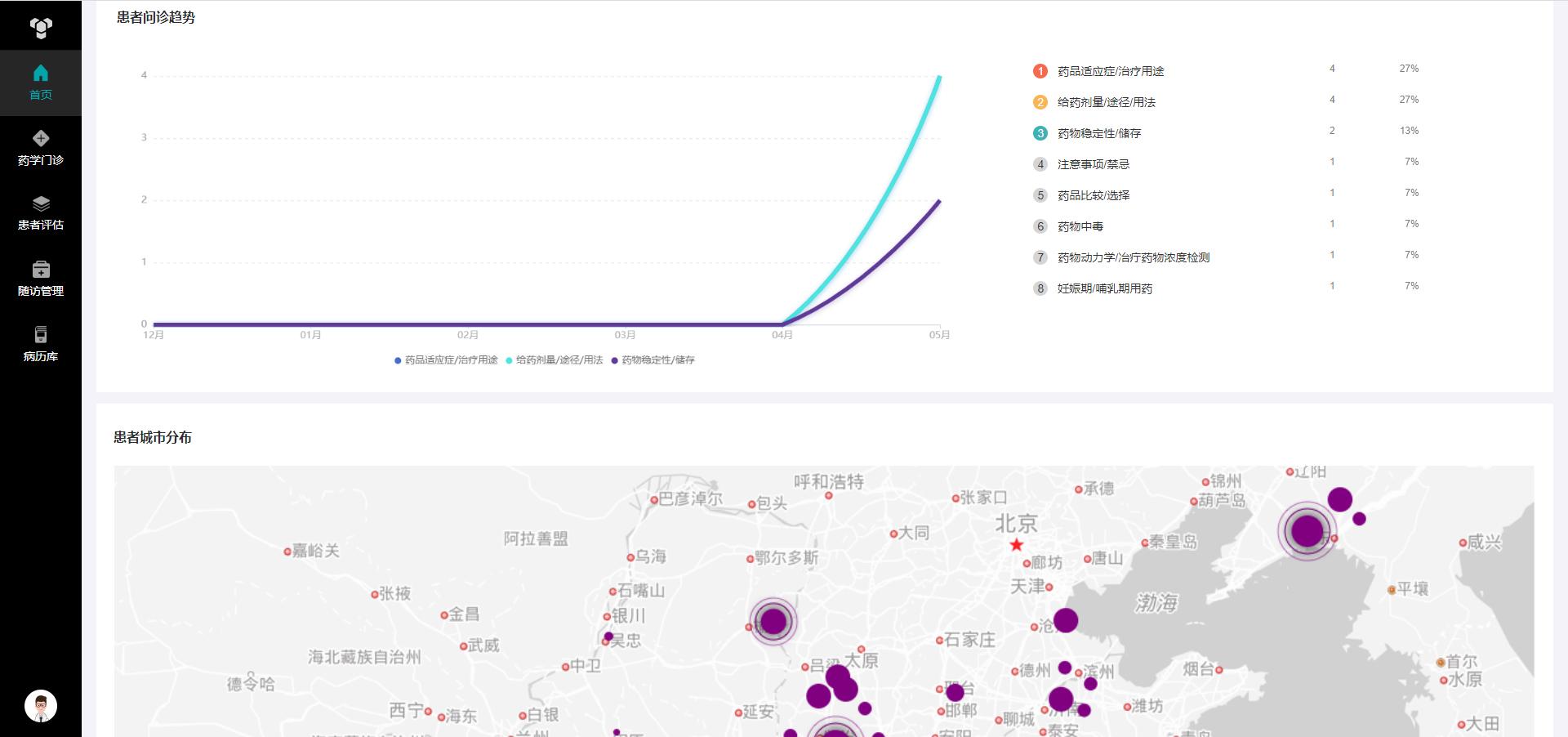Viewport: 1568px width, 737px height.
Task: Open the 患者评估 section
Action: [41, 213]
